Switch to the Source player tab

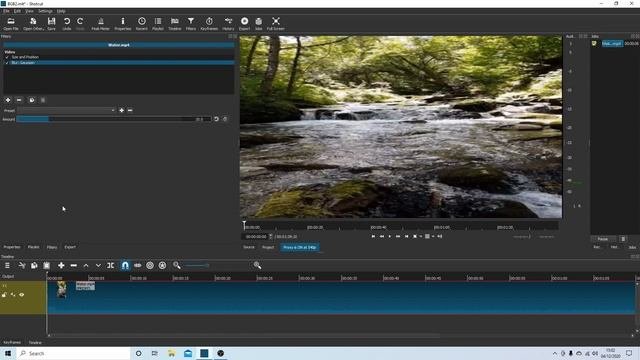coord(249,247)
